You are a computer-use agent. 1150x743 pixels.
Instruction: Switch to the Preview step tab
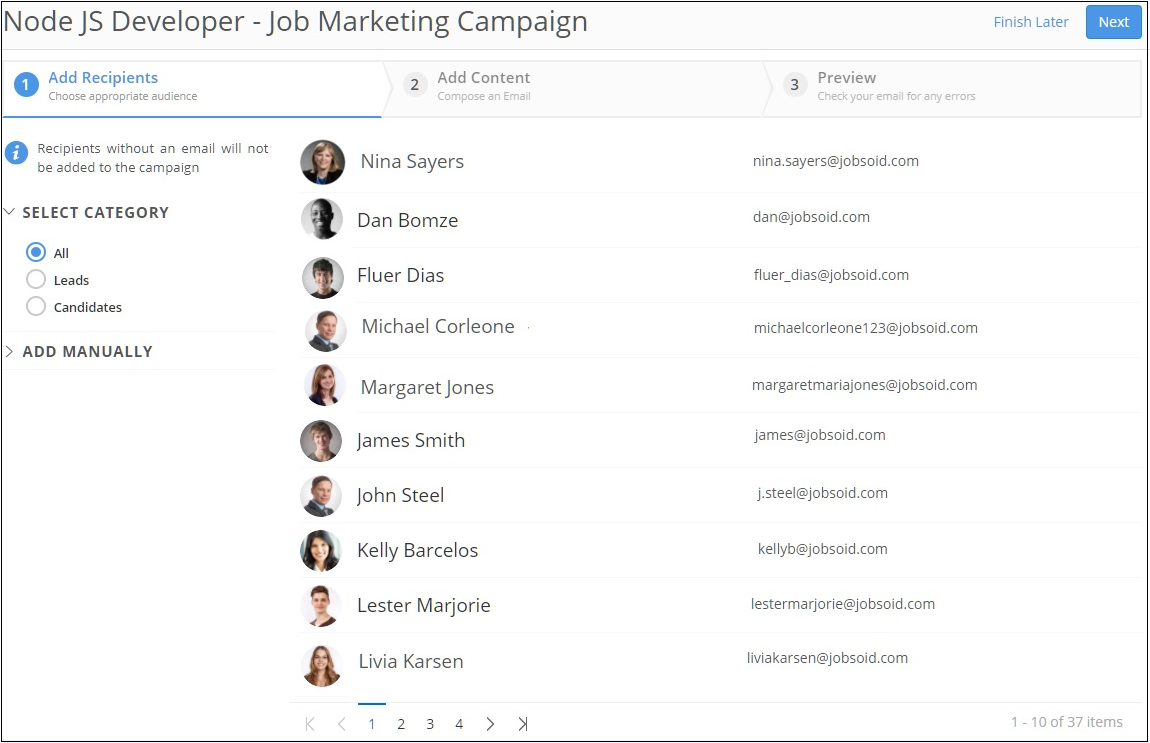click(846, 86)
